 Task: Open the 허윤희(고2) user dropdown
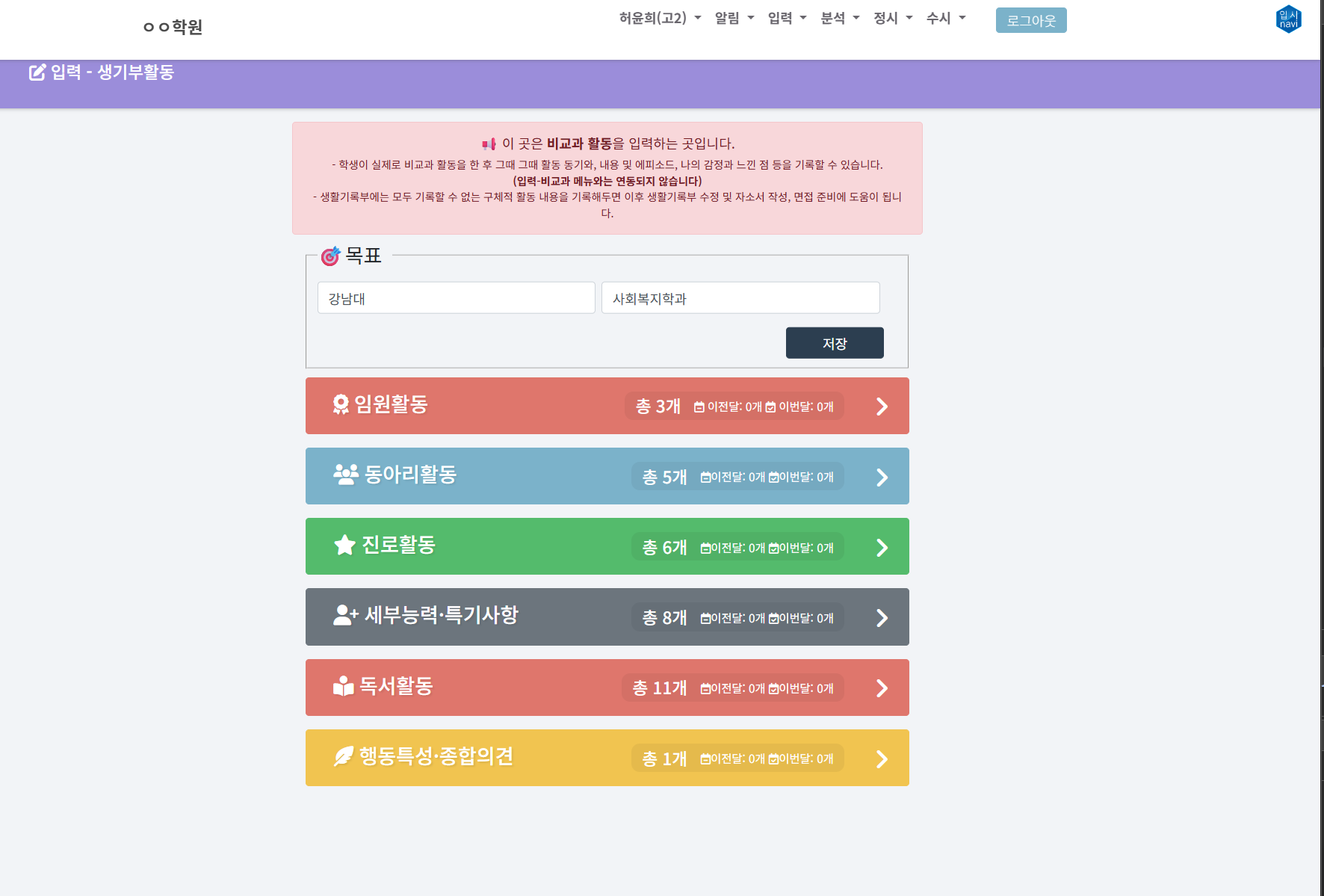(x=660, y=18)
